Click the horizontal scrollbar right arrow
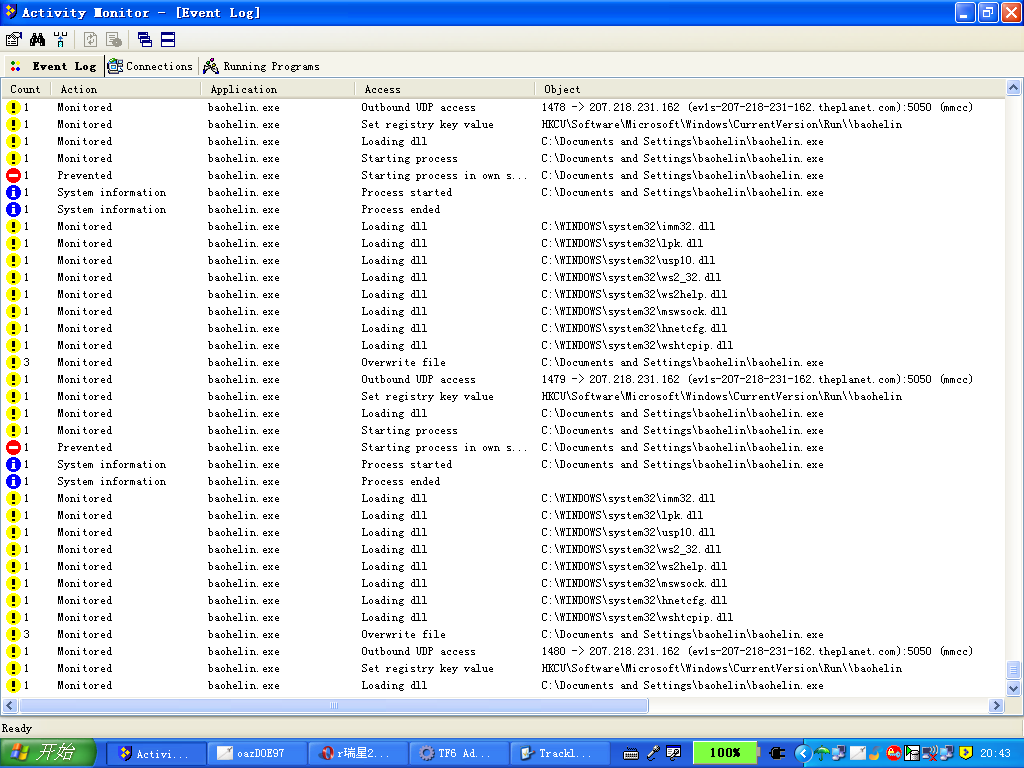This screenshot has height=768, width=1024. [x=996, y=705]
